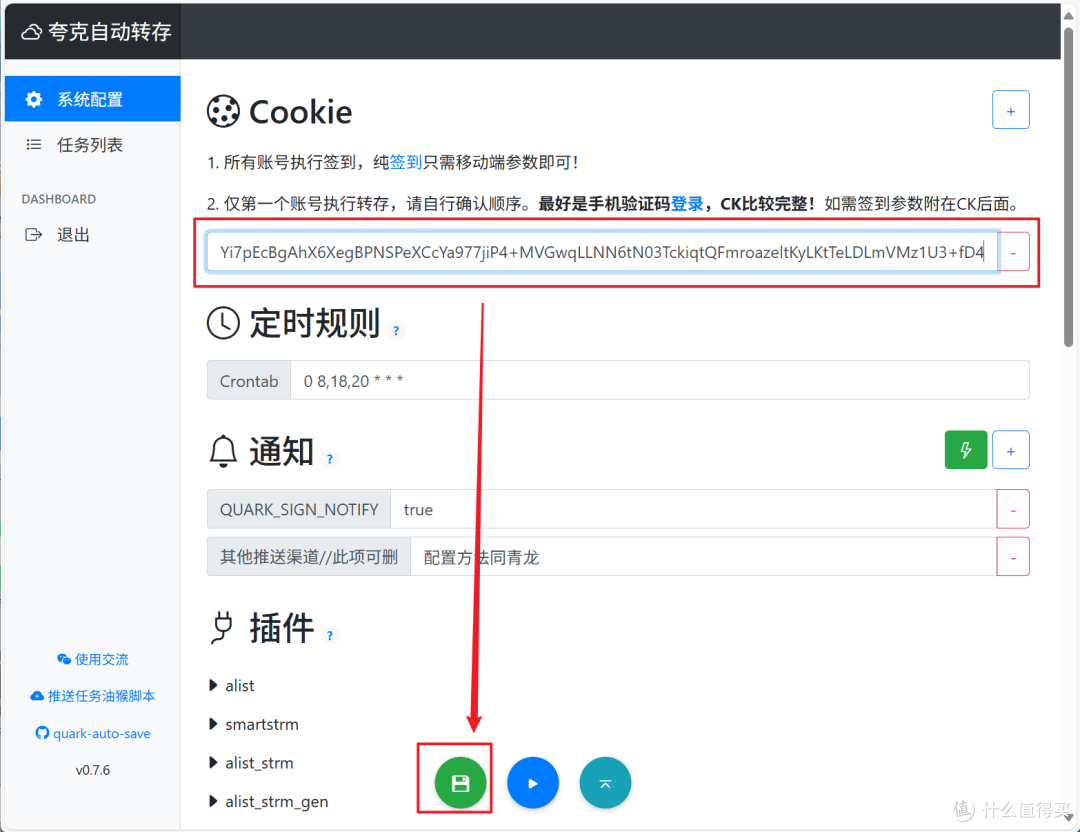Add a new Cookie with plus button

point(1010,110)
